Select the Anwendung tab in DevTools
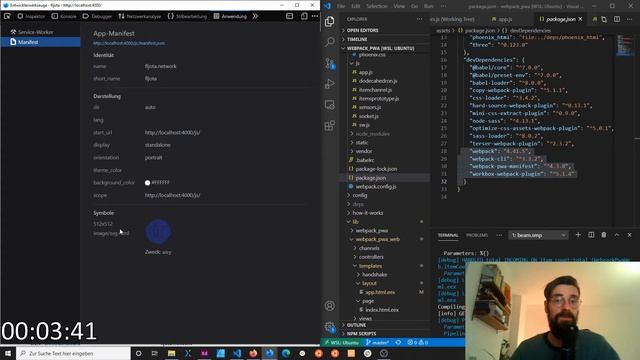This screenshot has height=360, width=640. point(230,16)
